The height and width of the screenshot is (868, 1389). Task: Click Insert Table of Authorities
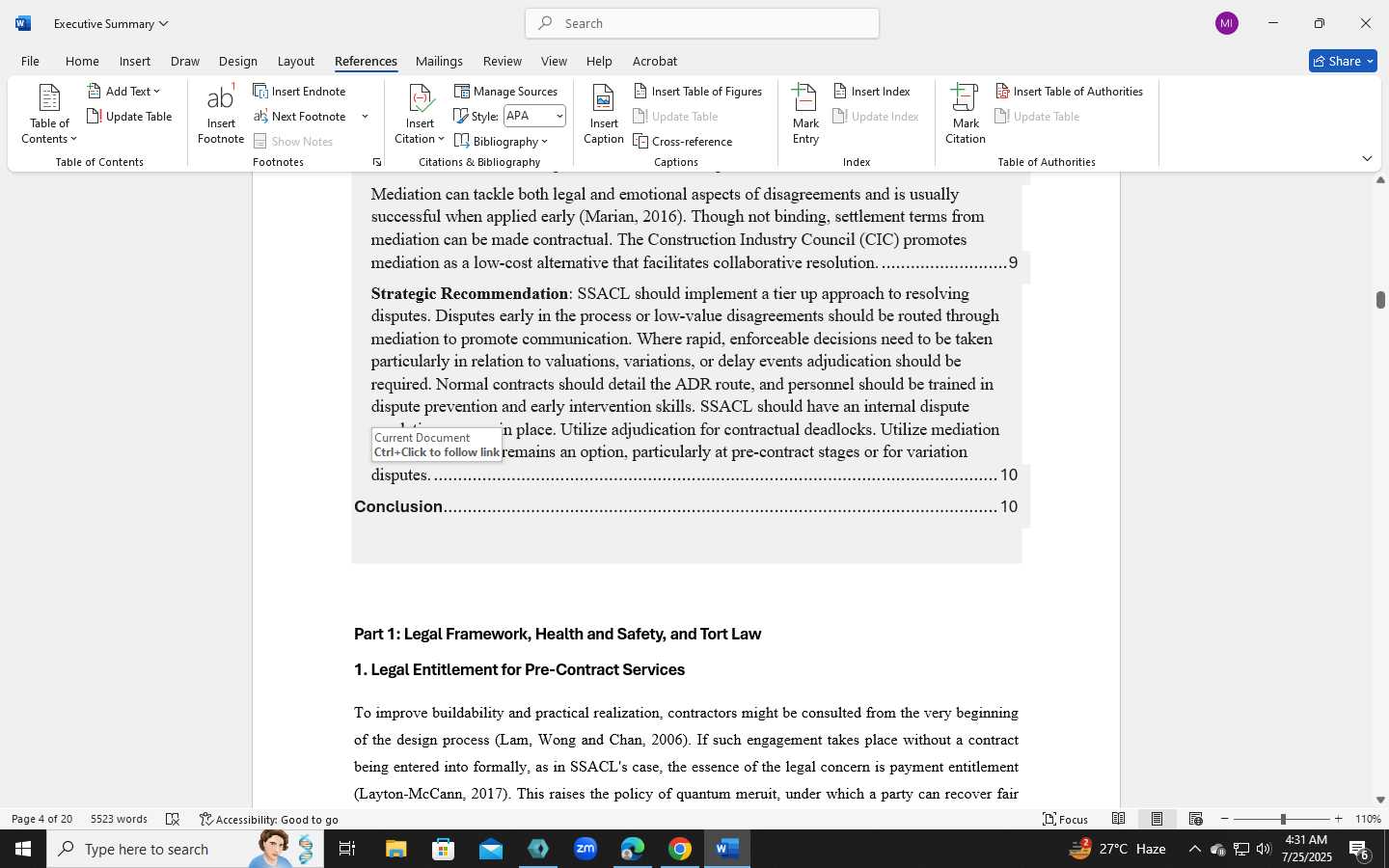(x=1069, y=91)
